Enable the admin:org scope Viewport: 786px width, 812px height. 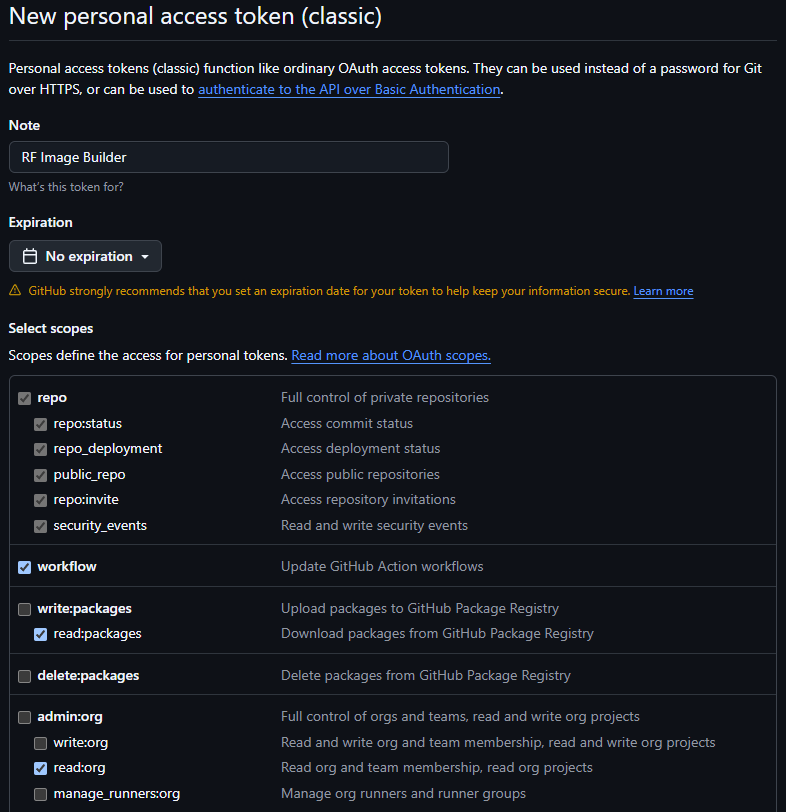(25, 717)
